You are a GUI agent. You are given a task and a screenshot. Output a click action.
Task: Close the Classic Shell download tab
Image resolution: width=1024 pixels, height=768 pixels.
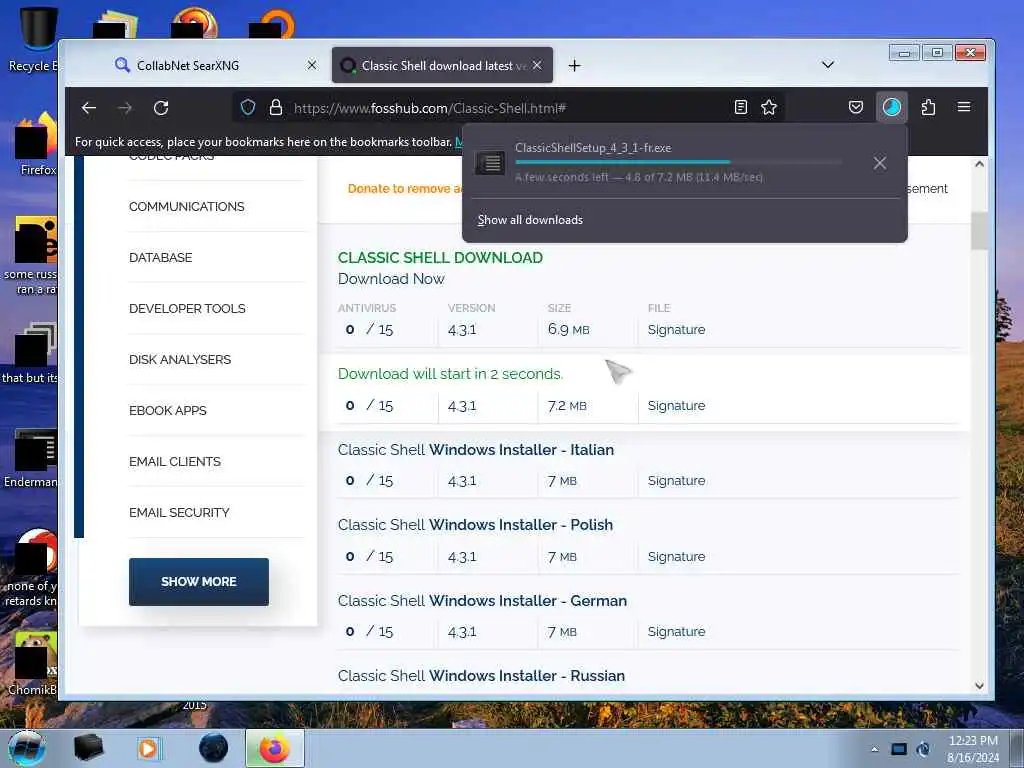(x=537, y=65)
